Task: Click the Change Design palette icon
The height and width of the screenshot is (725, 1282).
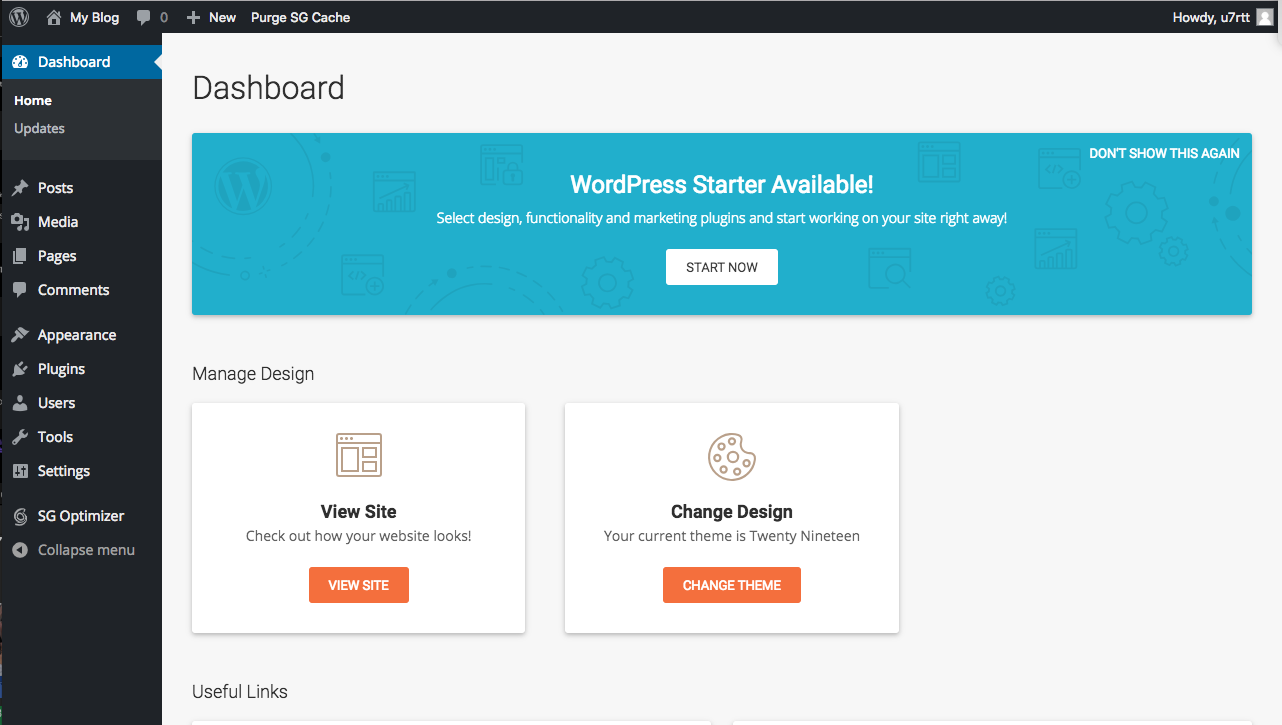Action: point(732,456)
